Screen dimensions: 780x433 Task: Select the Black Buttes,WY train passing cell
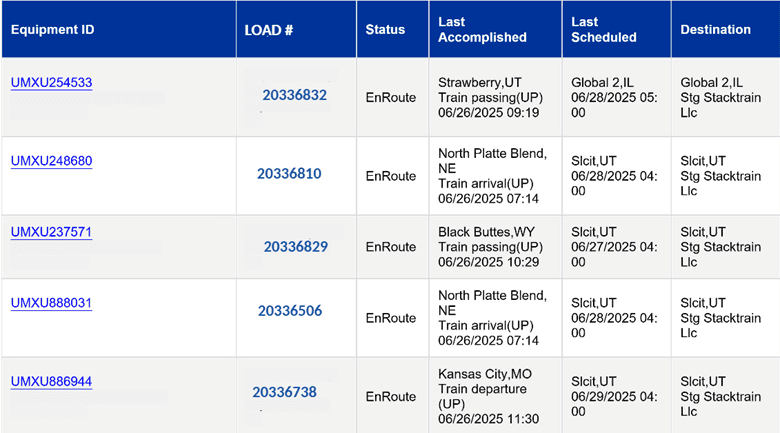point(495,247)
